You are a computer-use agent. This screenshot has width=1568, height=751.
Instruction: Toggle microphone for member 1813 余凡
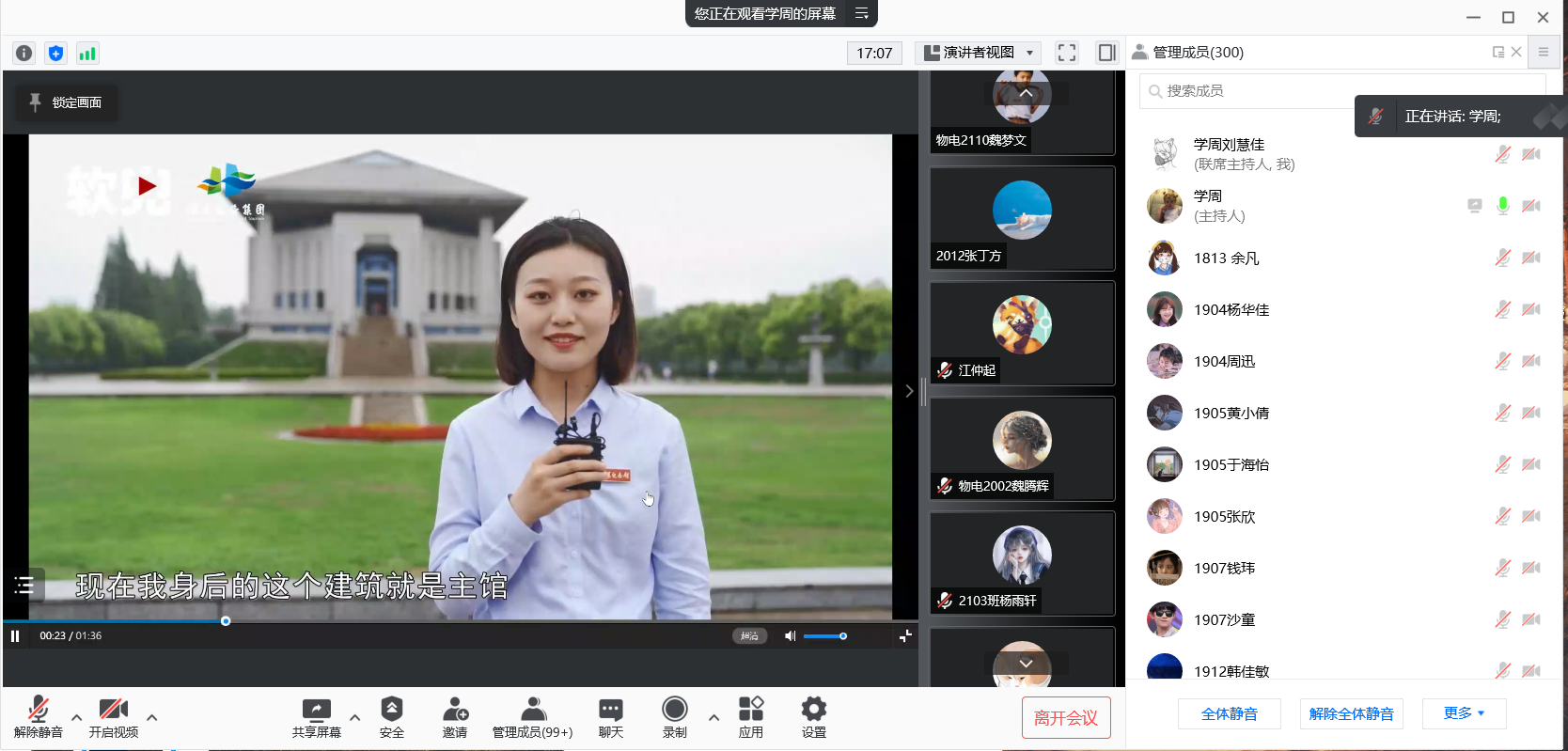[x=1502, y=258]
